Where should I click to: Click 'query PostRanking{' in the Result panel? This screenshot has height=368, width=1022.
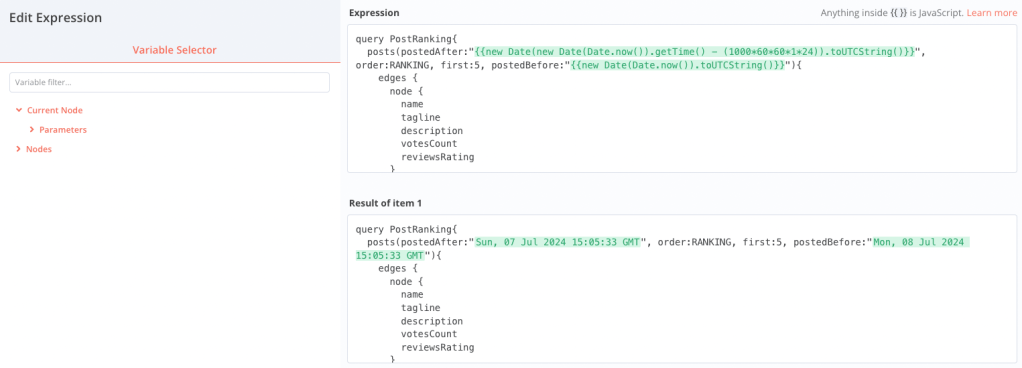point(407,229)
